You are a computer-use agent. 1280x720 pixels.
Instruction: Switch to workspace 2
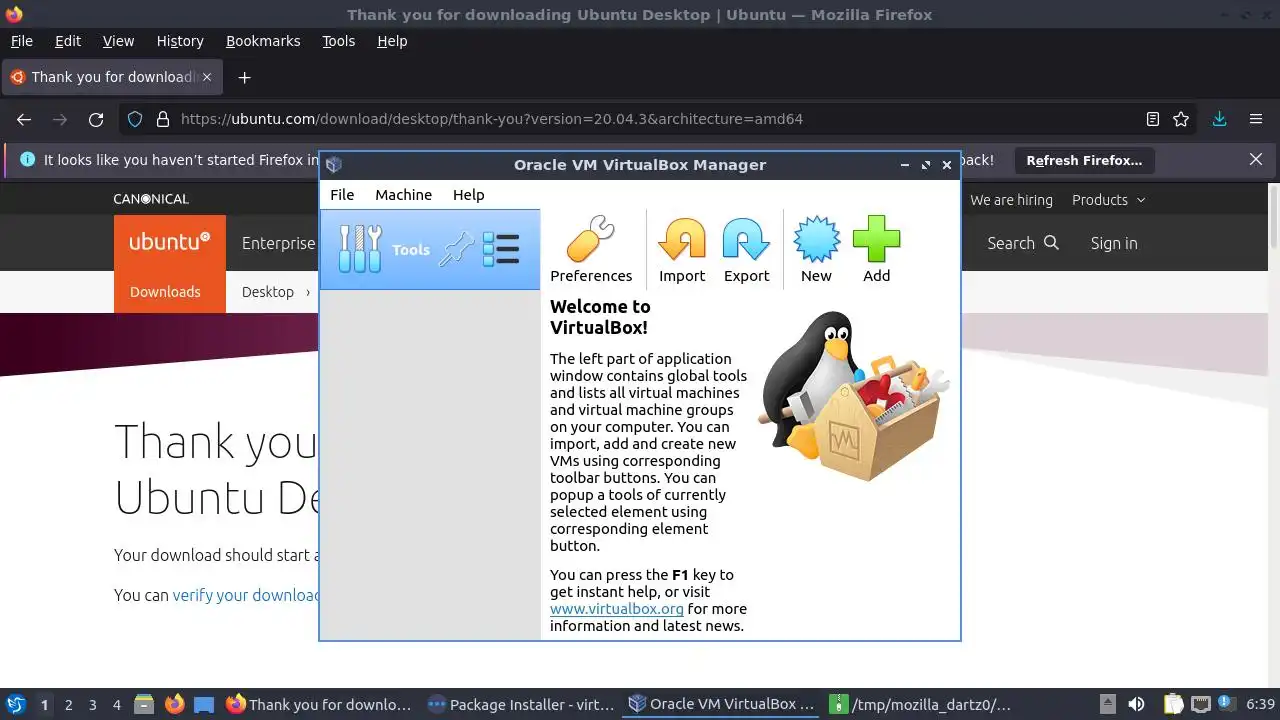coord(68,705)
